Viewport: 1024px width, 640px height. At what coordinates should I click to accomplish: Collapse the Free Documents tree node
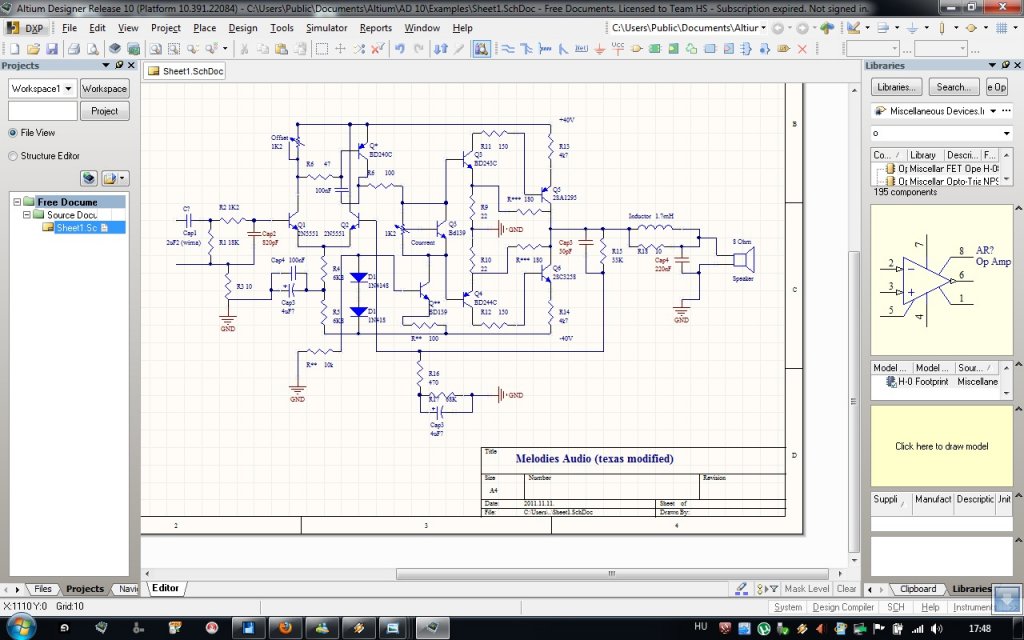[18, 202]
